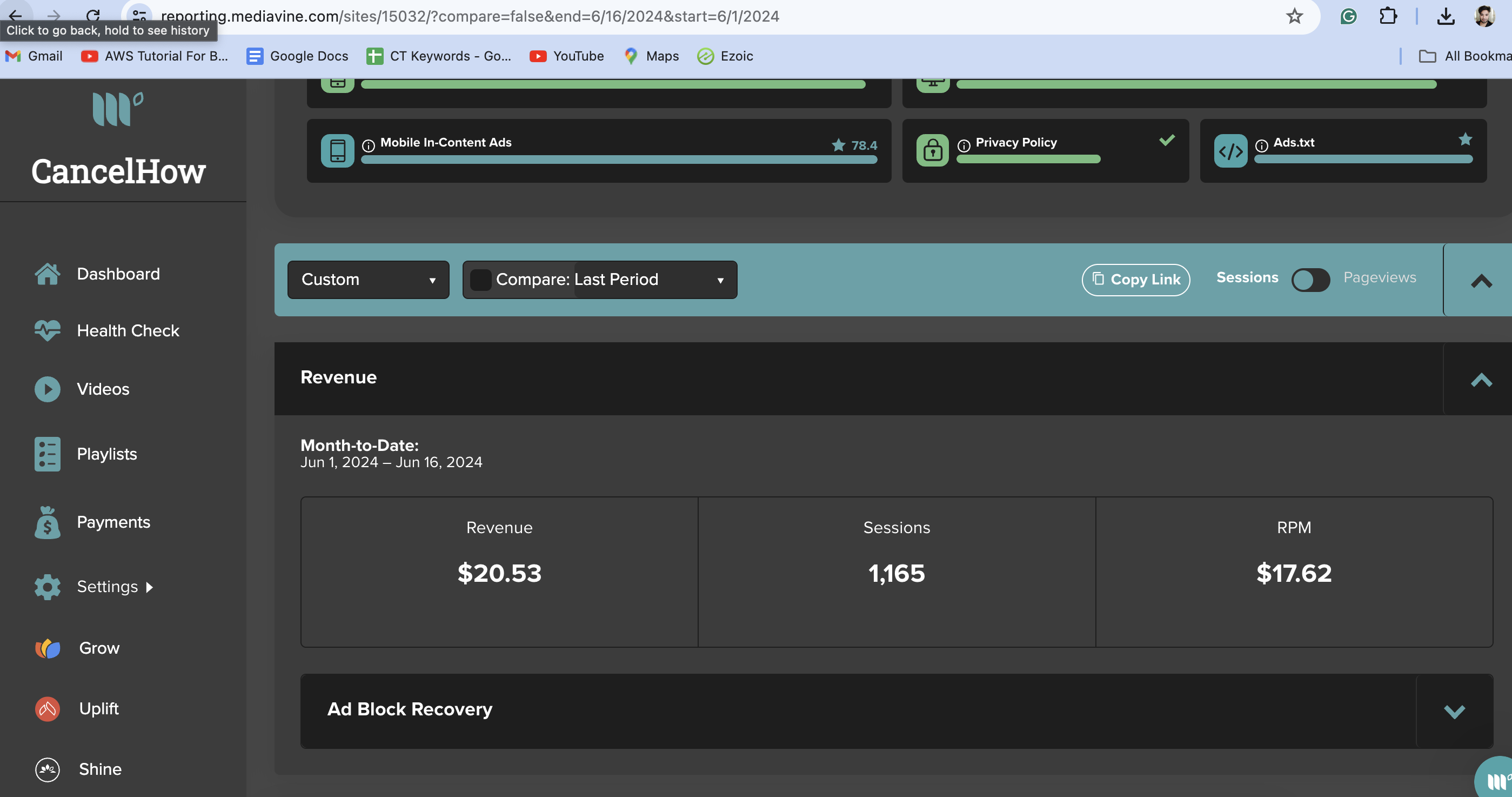This screenshot has height=797, width=1512.
Task: Open the Google Docs bookmark
Action: pos(297,56)
